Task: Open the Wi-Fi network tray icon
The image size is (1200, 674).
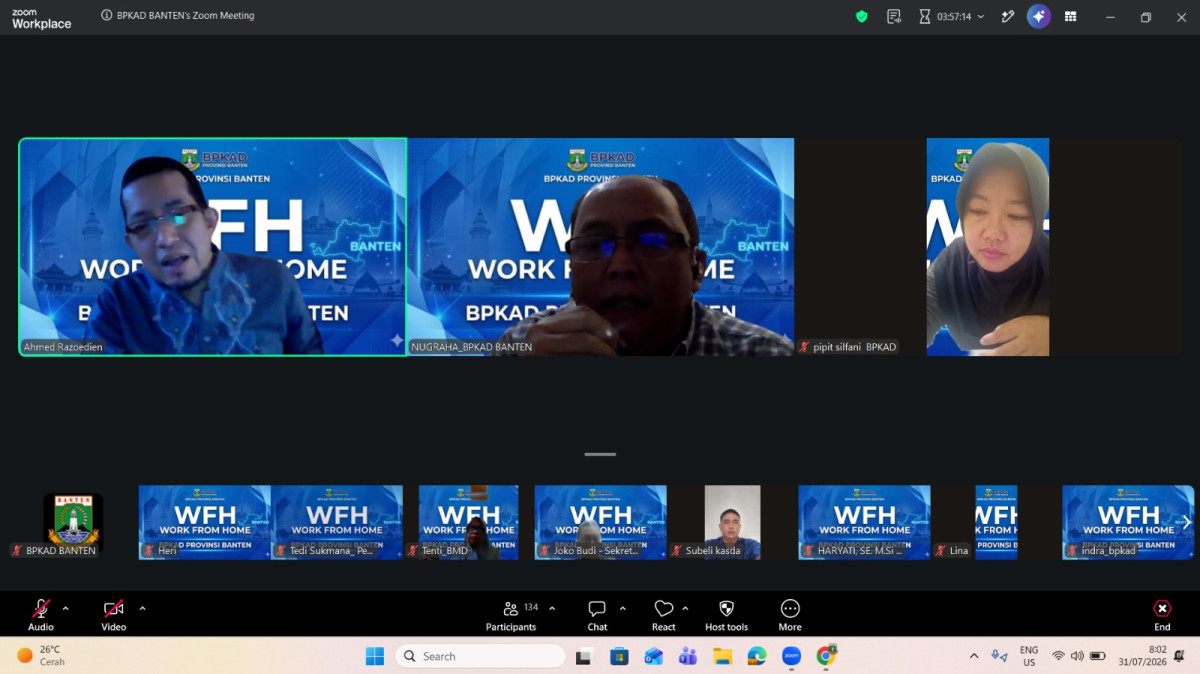Action: point(1058,656)
